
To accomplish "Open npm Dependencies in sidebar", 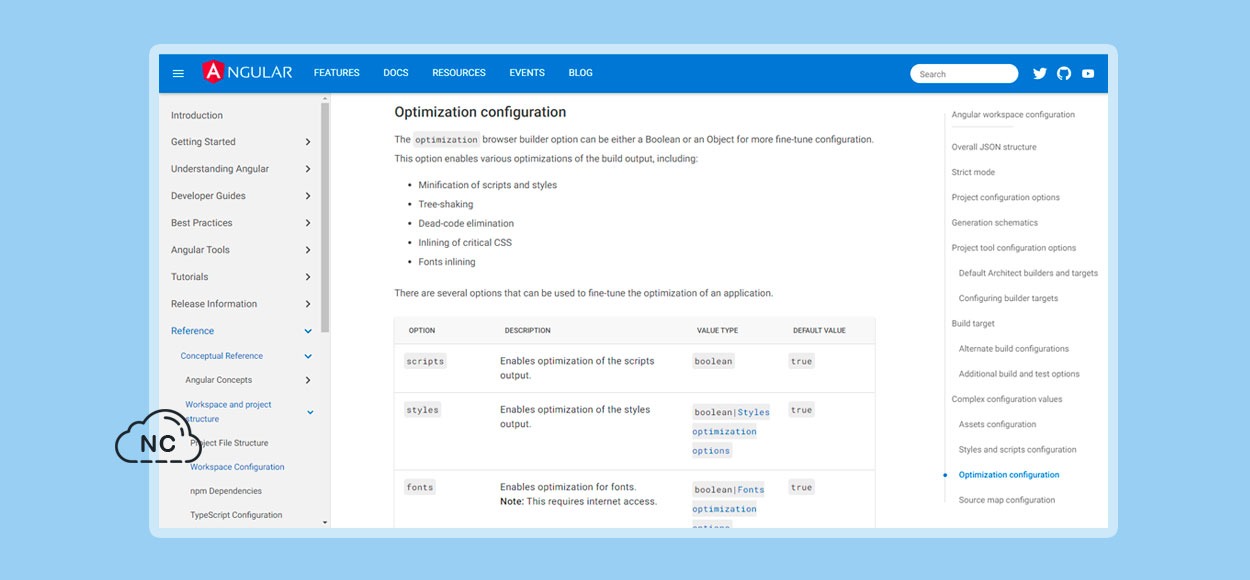I will point(226,491).
